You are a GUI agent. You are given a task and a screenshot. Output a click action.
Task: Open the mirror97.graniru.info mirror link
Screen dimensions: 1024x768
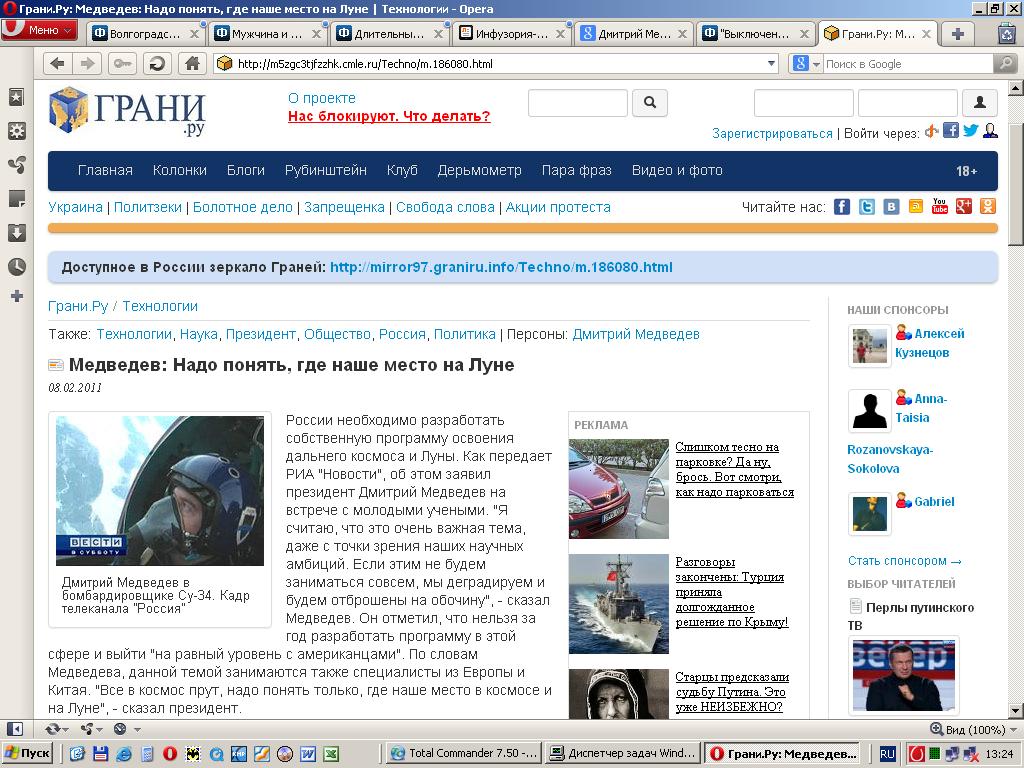[501, 267]
